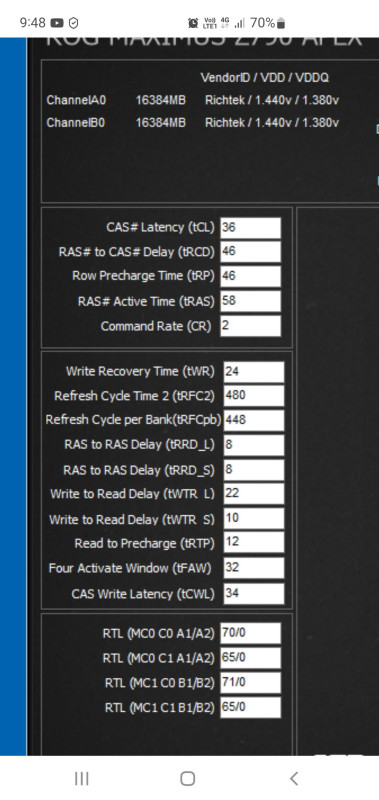Click the tRFC2 field showing 480
The height and width of the screenshot is (800, 379).
coord(254,395)
